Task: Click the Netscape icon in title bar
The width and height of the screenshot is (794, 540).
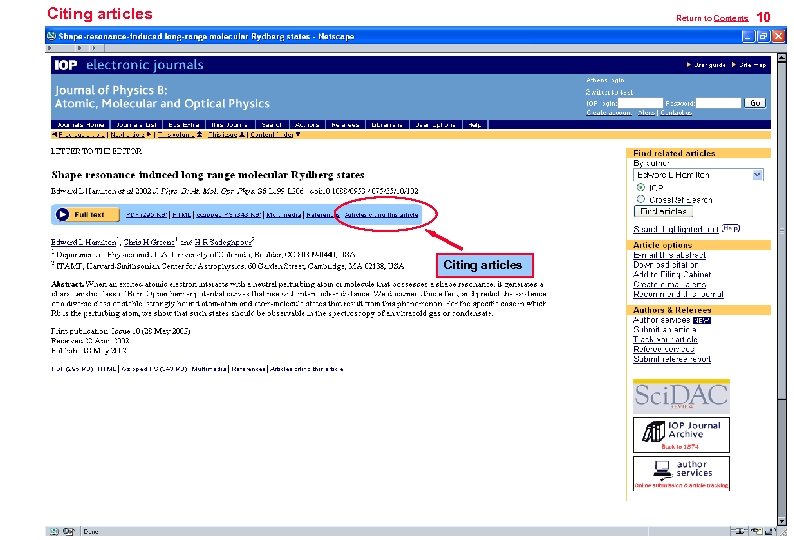Action: (x=51, y=36)
